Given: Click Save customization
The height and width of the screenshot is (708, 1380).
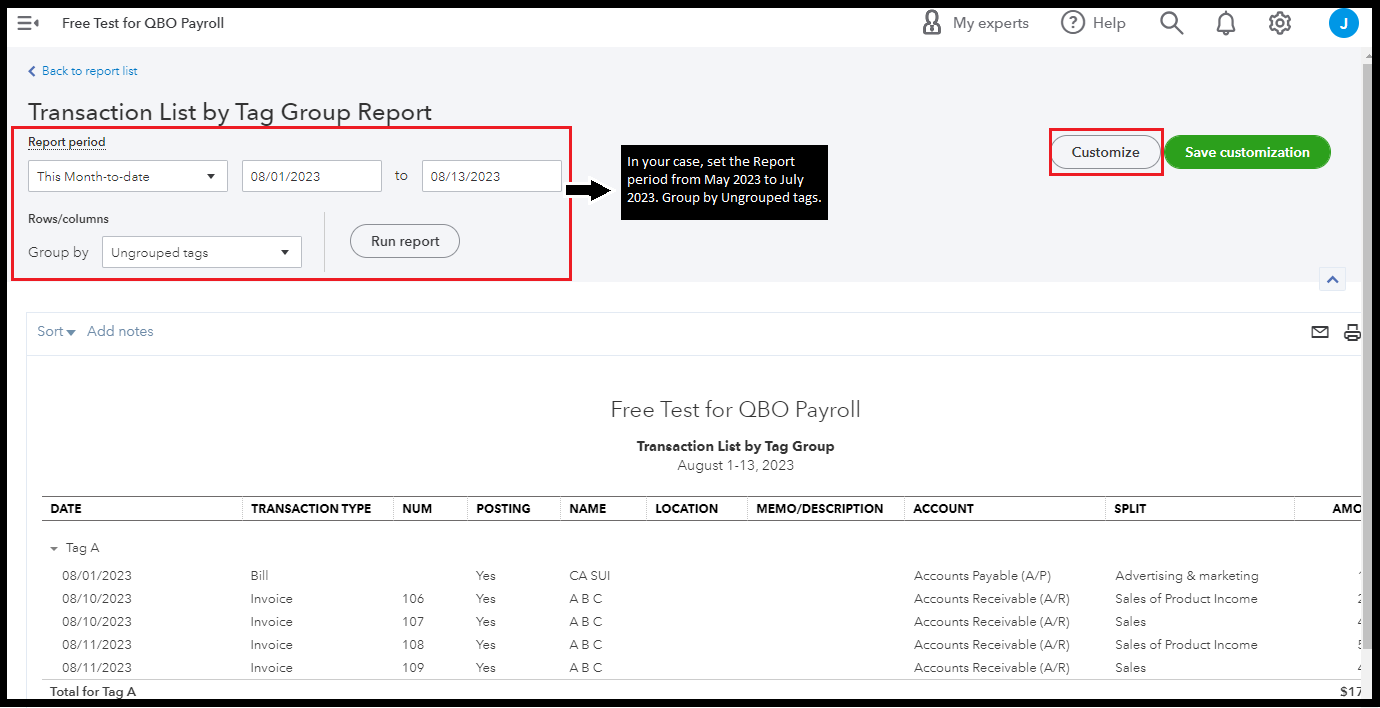Looking at the screenshot, I should [x=1247, y=152].
